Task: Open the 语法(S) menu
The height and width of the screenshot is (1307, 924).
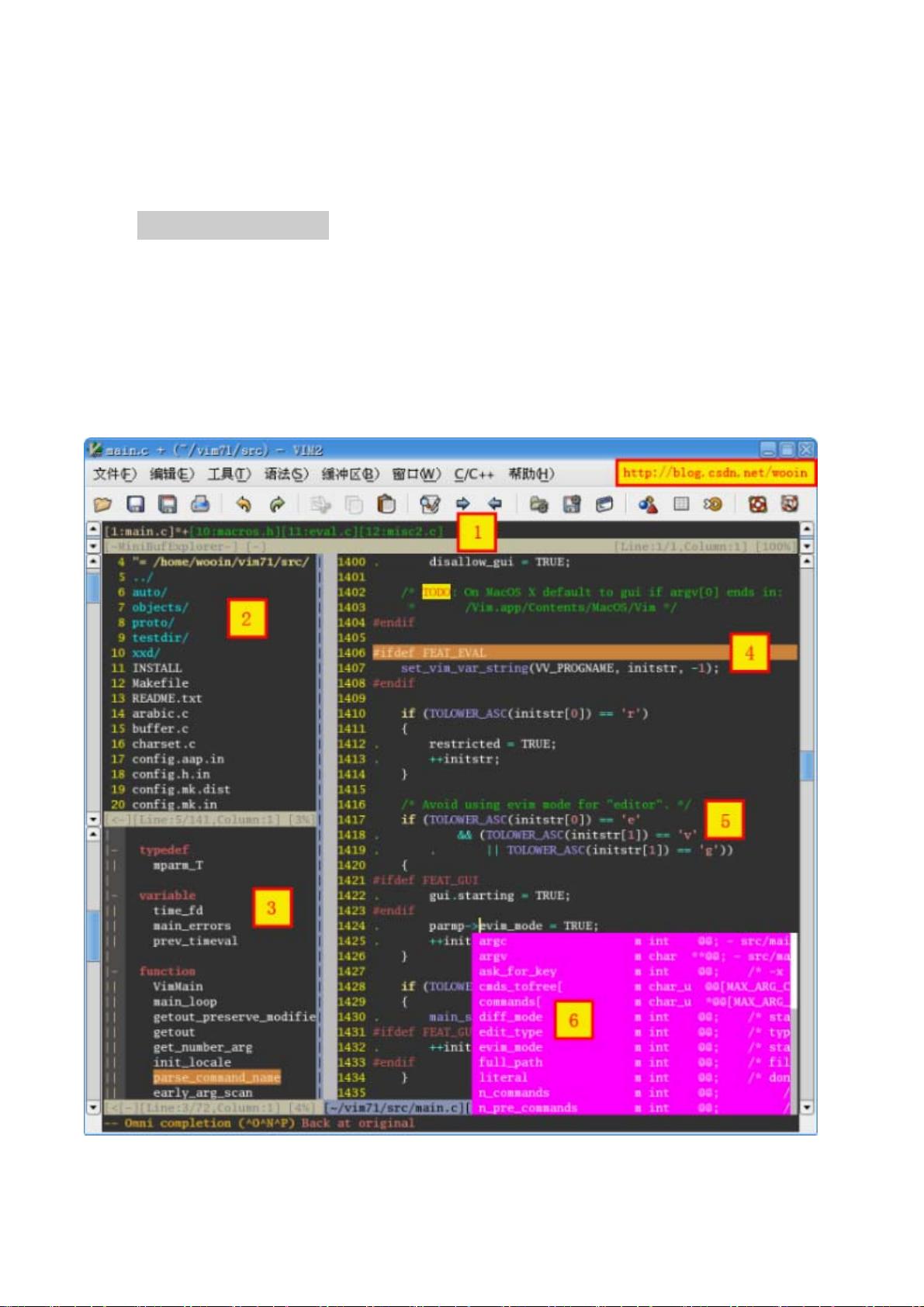Action: click(x=287, y=474)
